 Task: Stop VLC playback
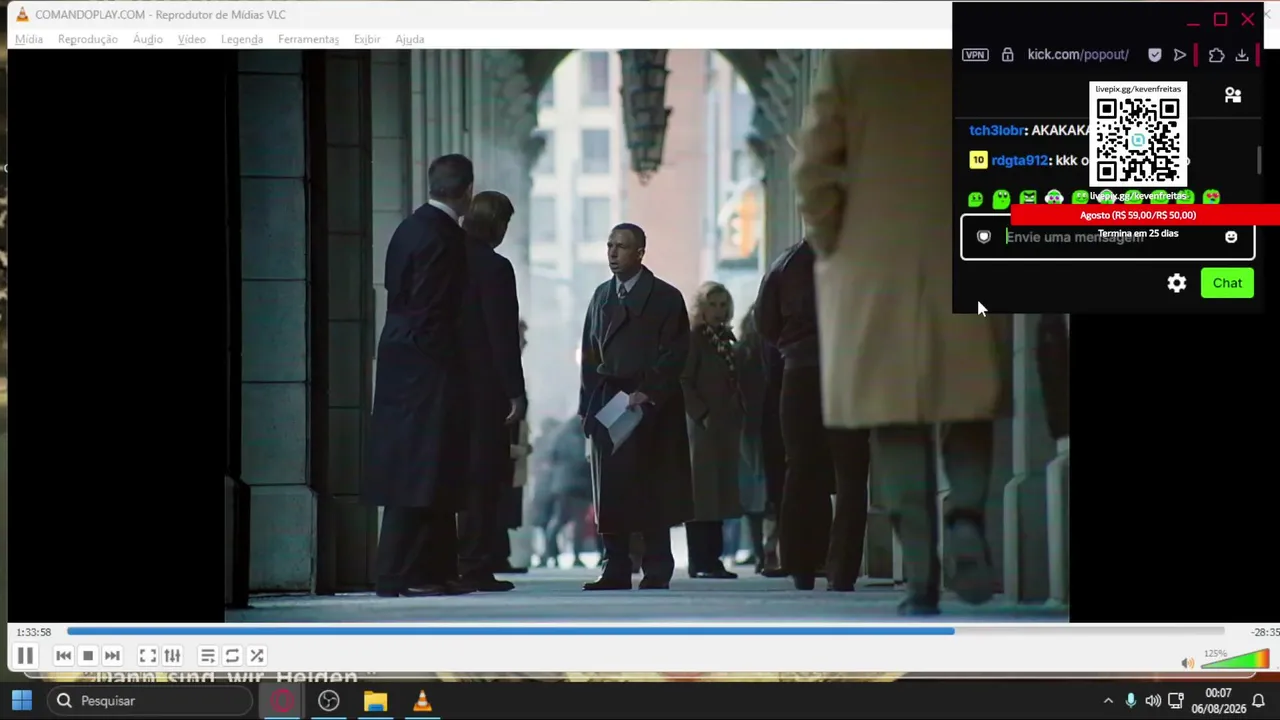(88, 656)
